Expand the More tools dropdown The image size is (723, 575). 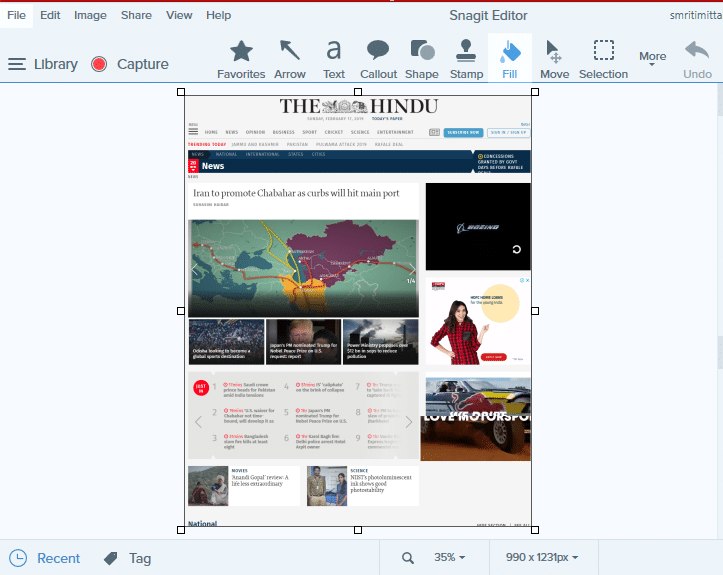(x=652, y=59)
